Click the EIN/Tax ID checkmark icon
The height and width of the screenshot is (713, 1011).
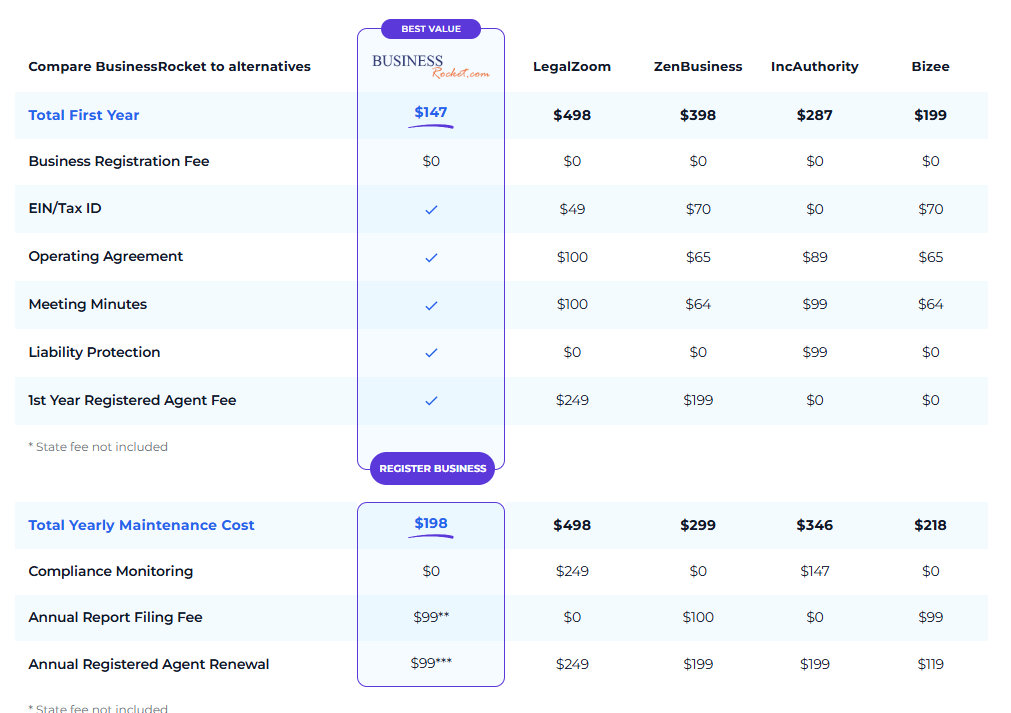pyautogui.click(x=431, y=210)
